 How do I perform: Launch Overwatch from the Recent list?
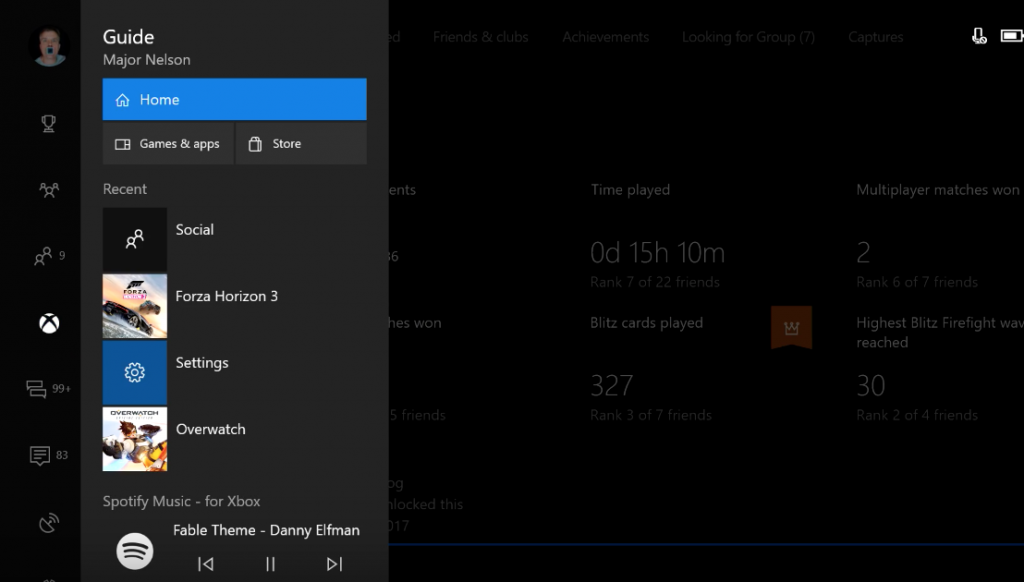click(x=234, y=439)
